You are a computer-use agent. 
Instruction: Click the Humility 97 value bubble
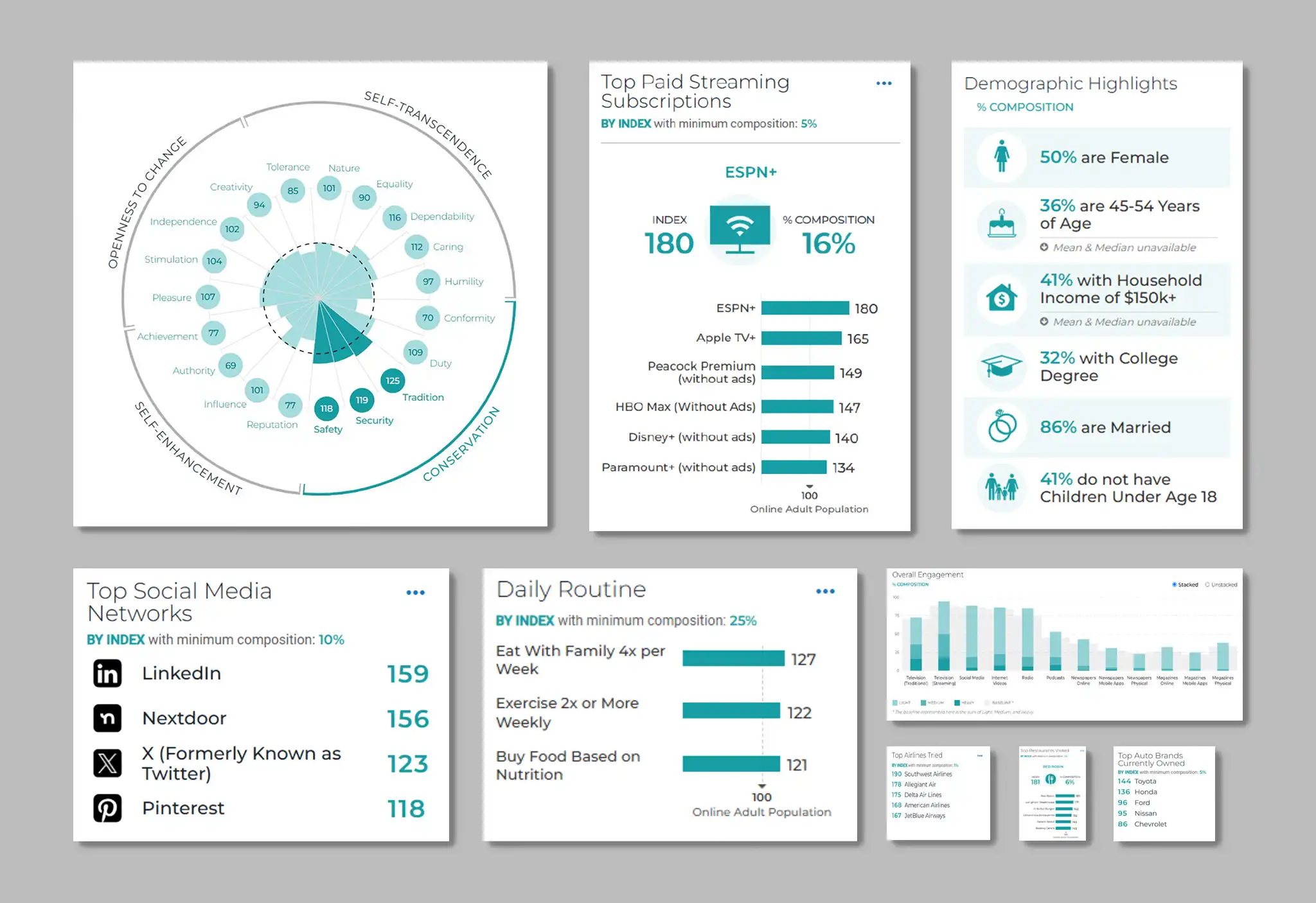[x=428, y=281]
